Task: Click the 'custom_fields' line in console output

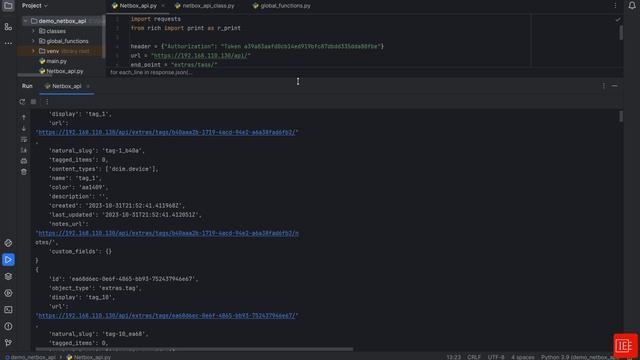Action: [80, 251]
